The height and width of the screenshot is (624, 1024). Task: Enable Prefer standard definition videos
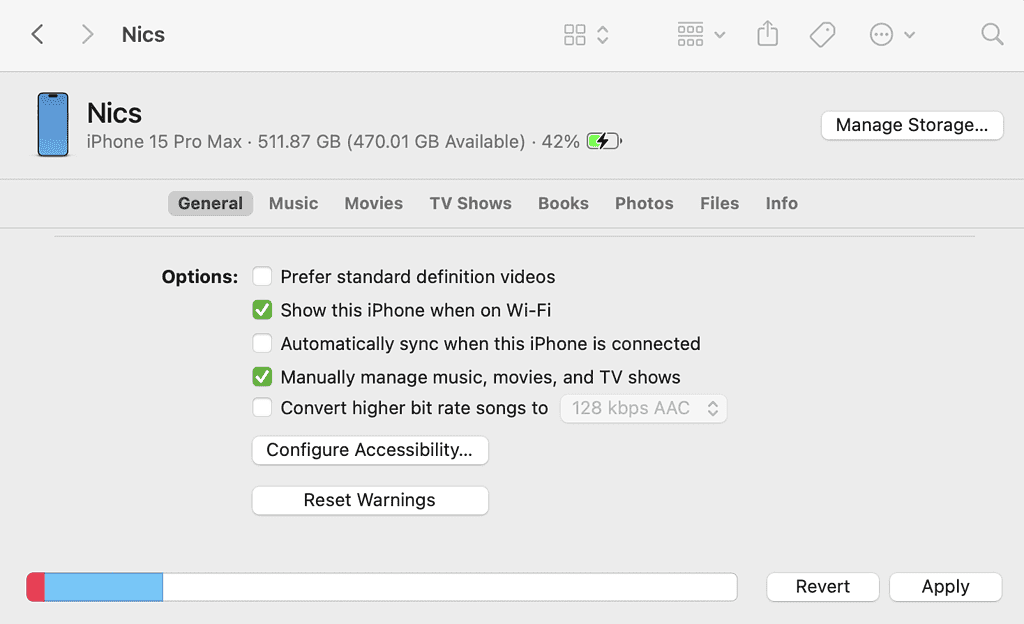262,277
